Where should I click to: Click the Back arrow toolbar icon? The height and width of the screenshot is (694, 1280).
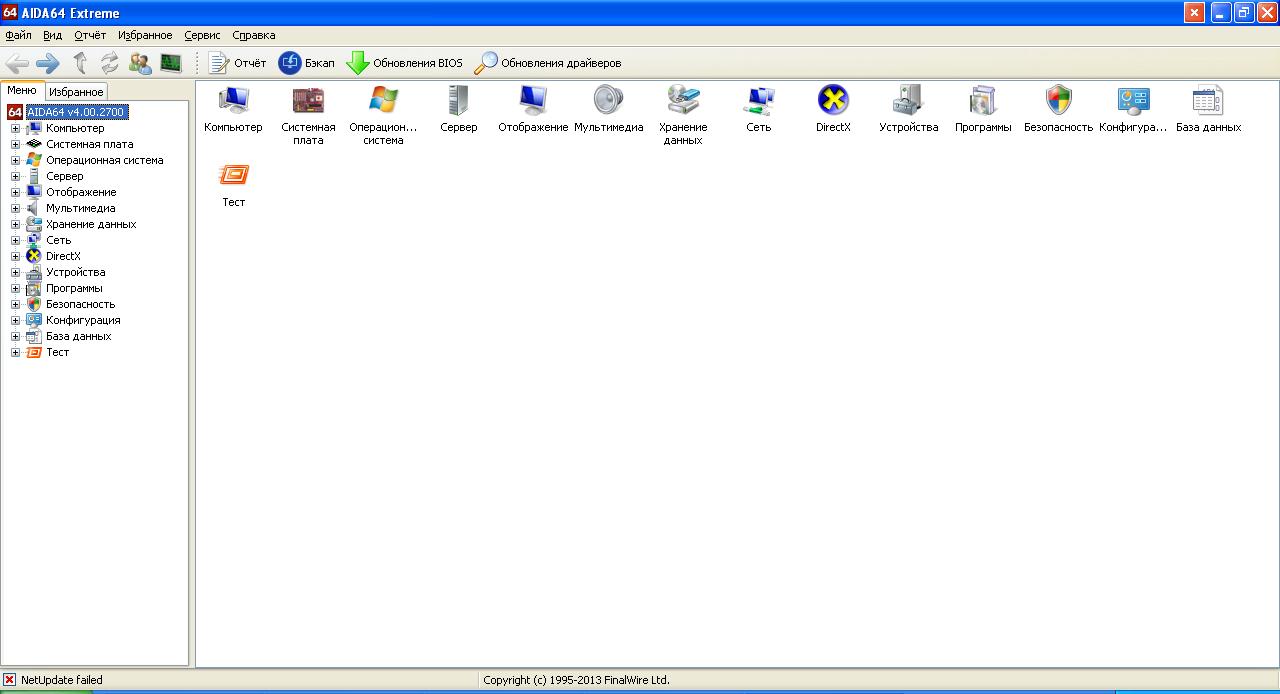tap(17, 63)
